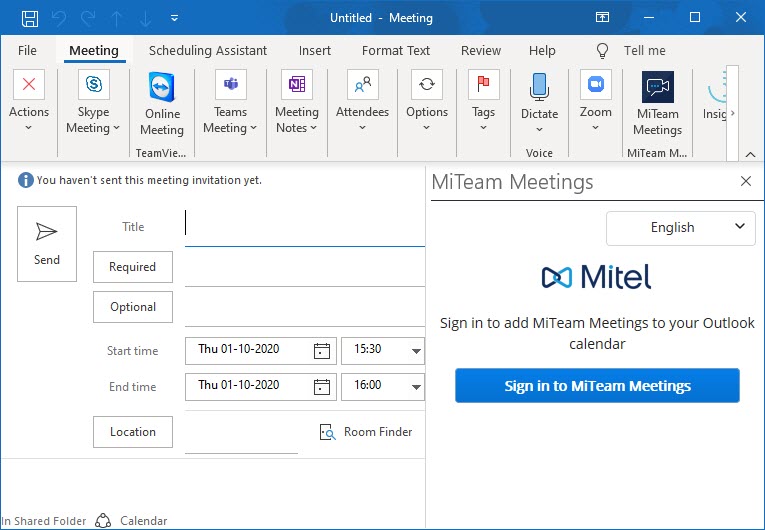The height and width of the screenshot is (530, 765).
Task: Open the 16:00 end time dropdown
Action: (416, 387)
